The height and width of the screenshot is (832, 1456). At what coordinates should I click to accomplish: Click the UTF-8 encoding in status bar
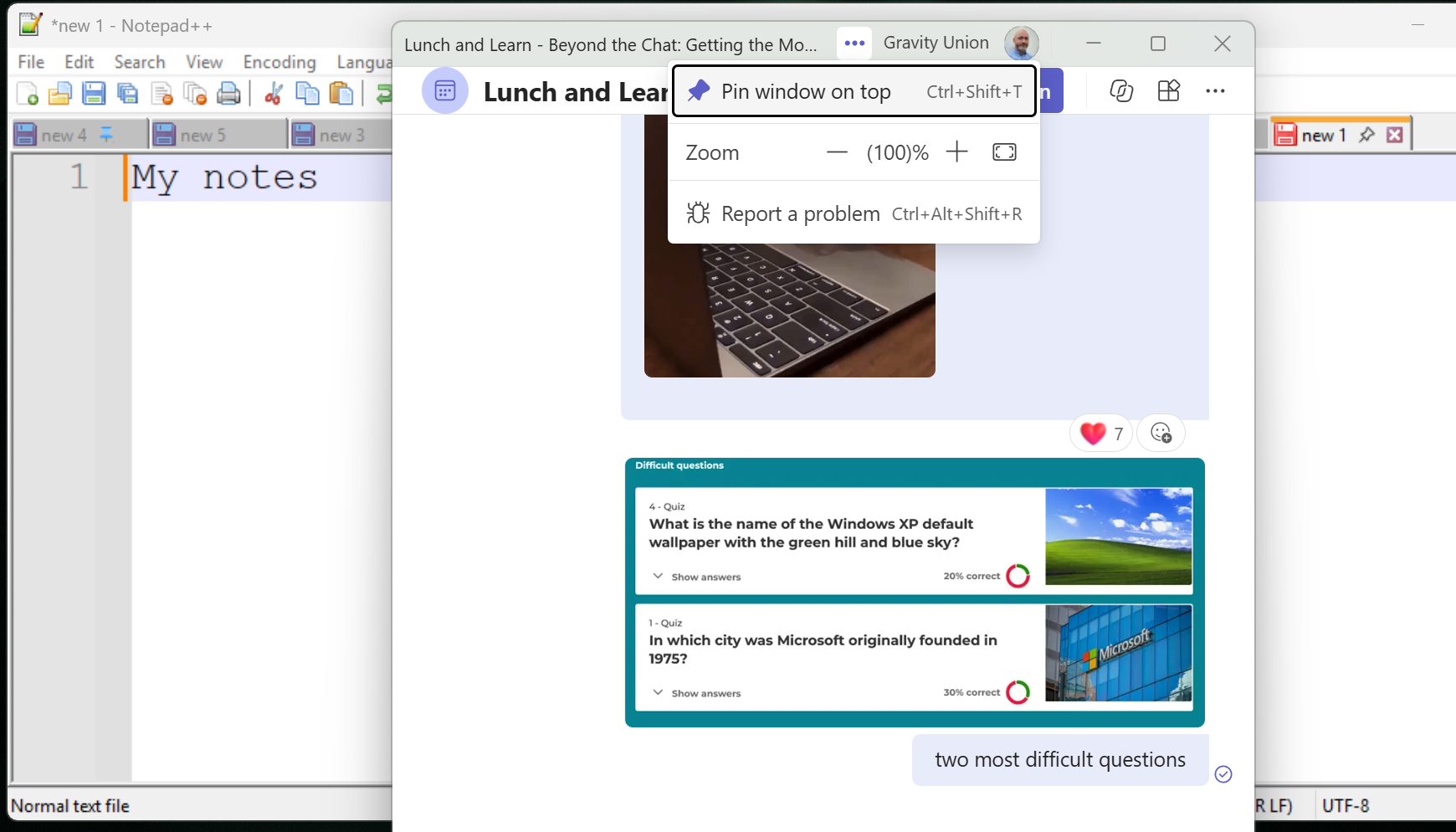tap(1346, 806)
